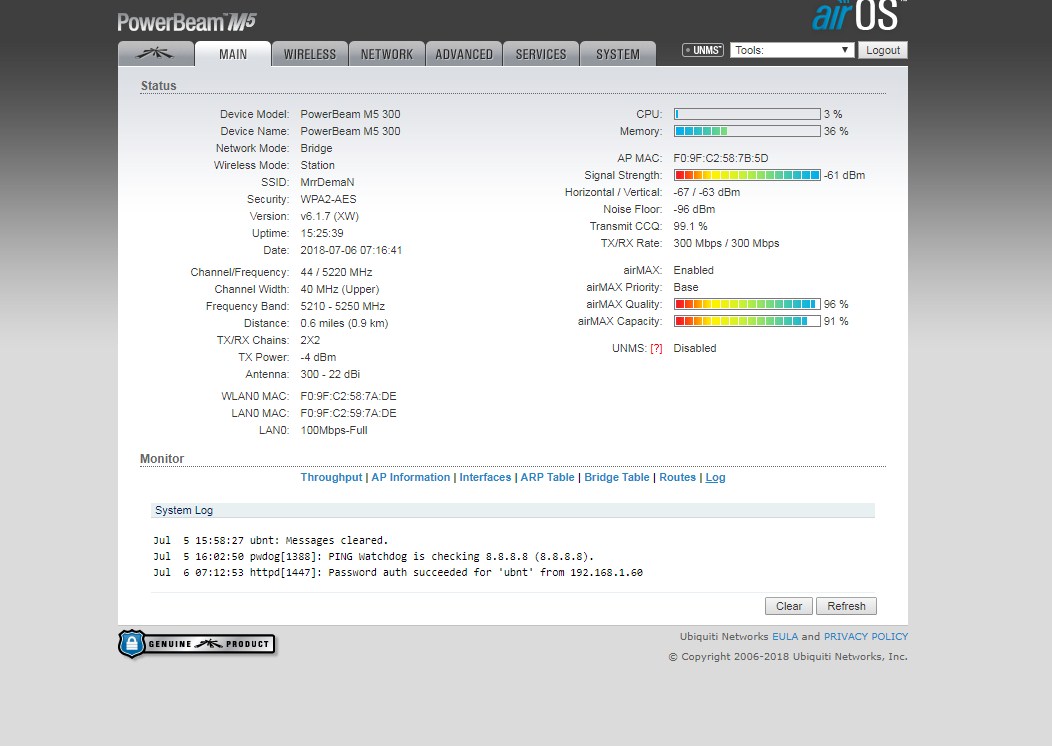Click the TX Power value -4 dBm

tap(318, 357)
